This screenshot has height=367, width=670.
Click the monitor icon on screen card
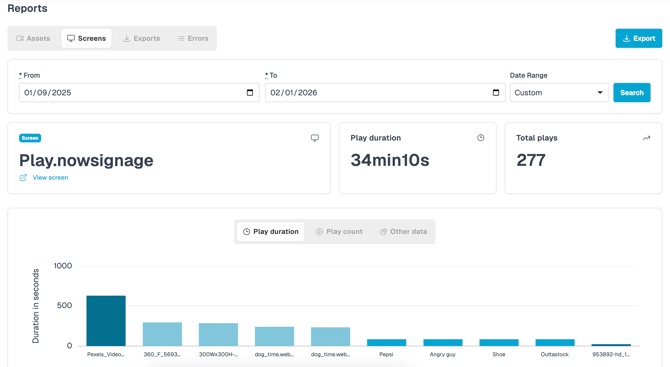point(315,138)
